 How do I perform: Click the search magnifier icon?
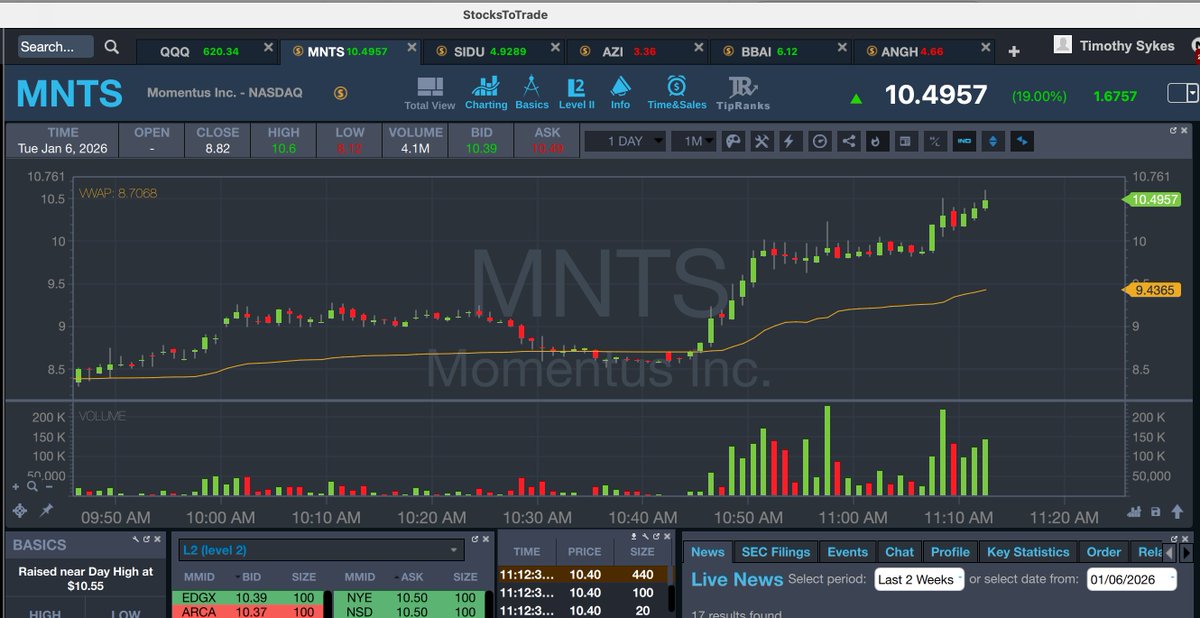pyautogui.click(x=112, y=47)
